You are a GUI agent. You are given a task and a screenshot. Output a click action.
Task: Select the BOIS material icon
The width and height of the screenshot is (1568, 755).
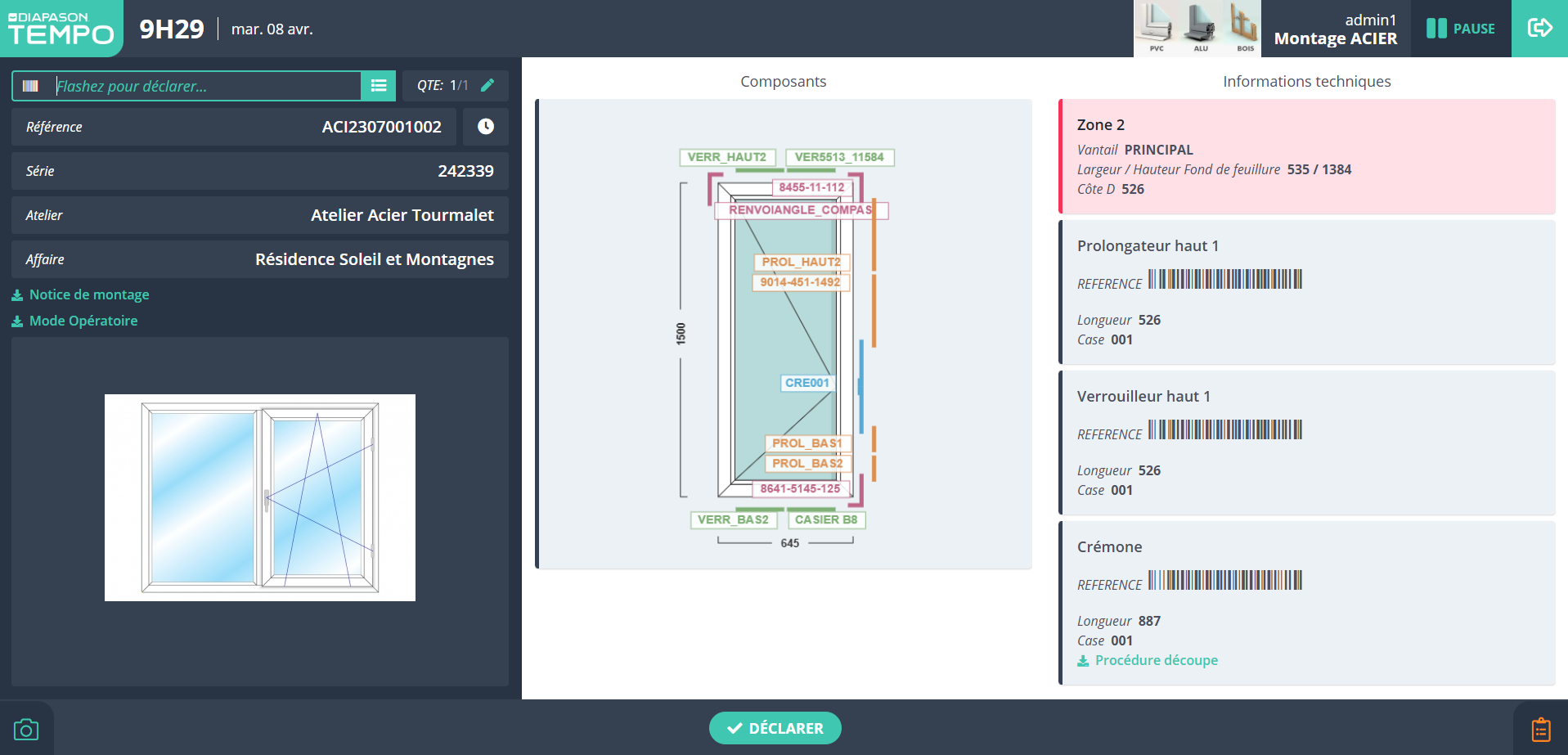(1244, 29)
